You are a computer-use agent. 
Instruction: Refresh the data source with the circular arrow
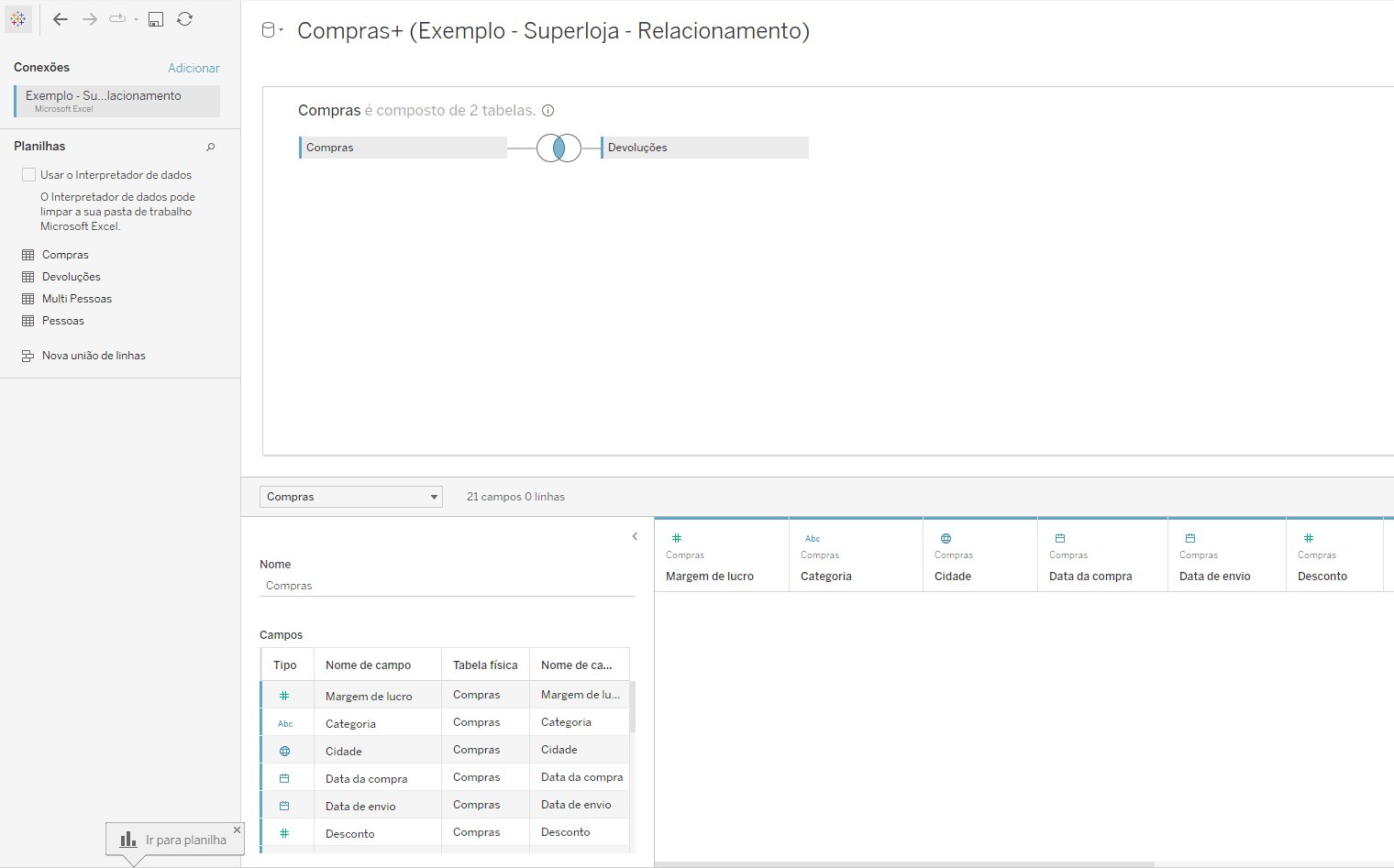pyautogui.click(x=184, y=19)
